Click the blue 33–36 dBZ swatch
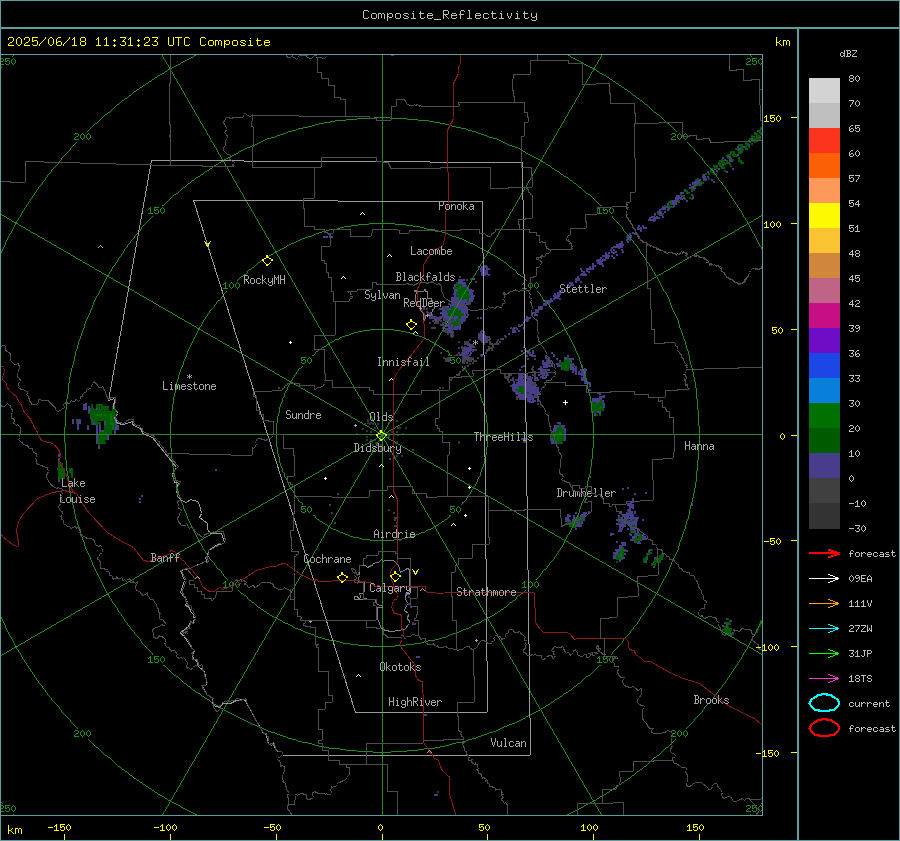900x841 pixels. [824, 366]
